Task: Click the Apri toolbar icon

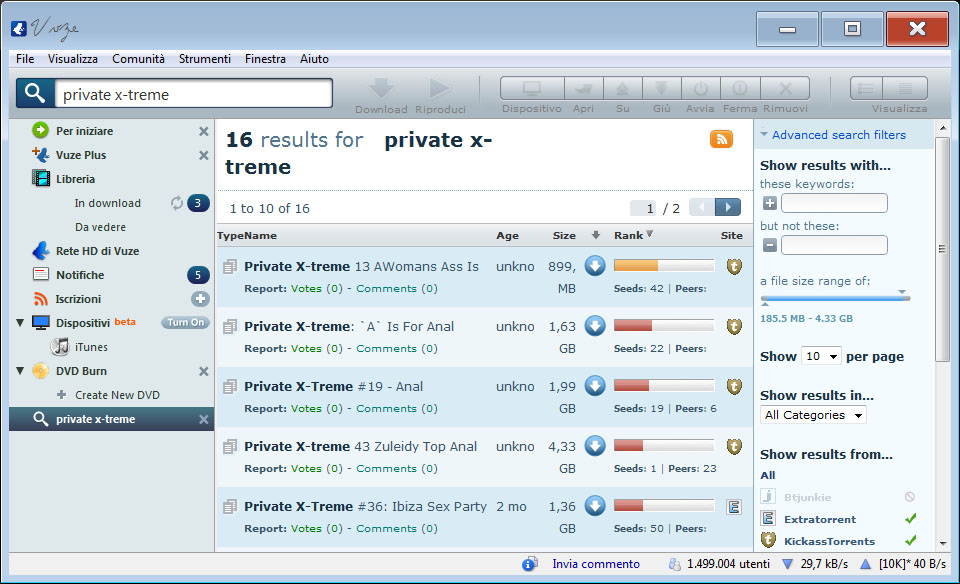Action: [x=583, y=89]
